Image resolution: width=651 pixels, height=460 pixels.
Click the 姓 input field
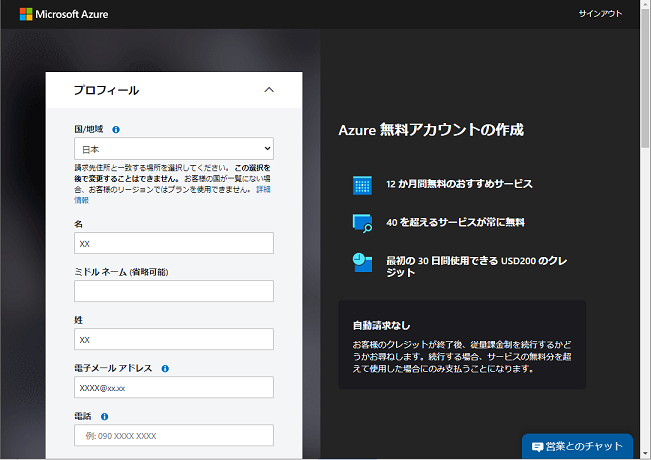tap(174, 339)
